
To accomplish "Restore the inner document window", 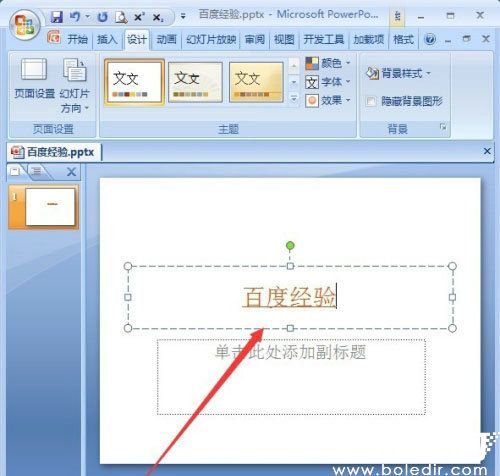I will pos(466,39).
